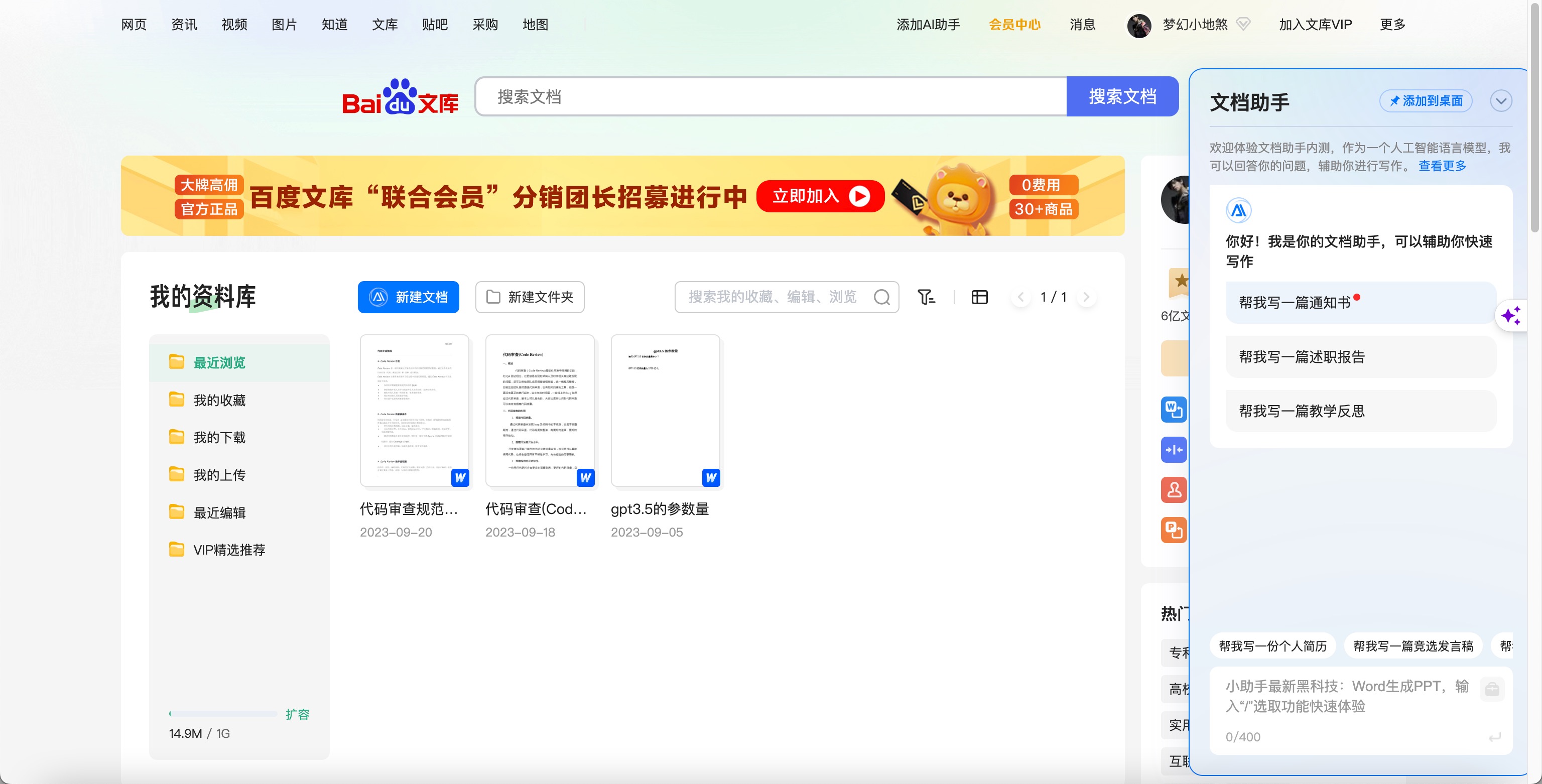This screenshot has width=1542, height=784.
Task: Go to next page arrow
Action: click(x=1086, y=297)
